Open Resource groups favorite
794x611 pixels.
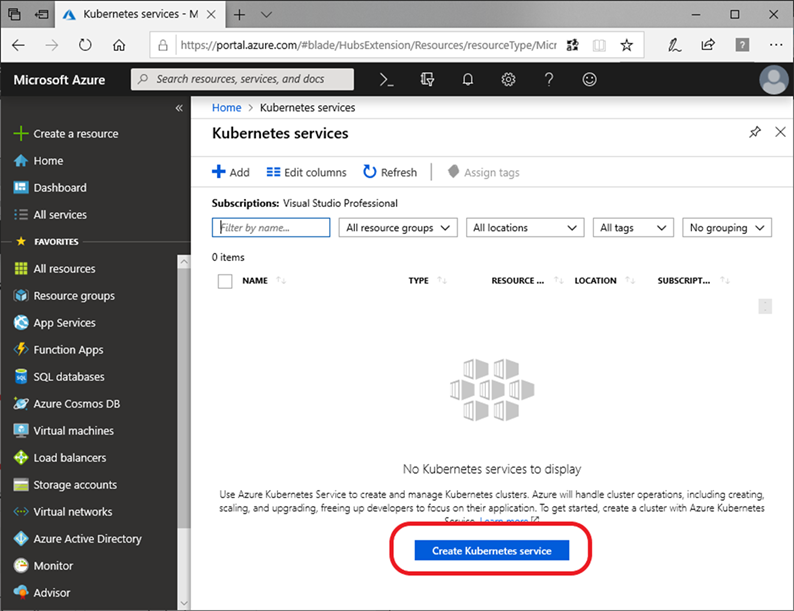(x=64, y=296)
